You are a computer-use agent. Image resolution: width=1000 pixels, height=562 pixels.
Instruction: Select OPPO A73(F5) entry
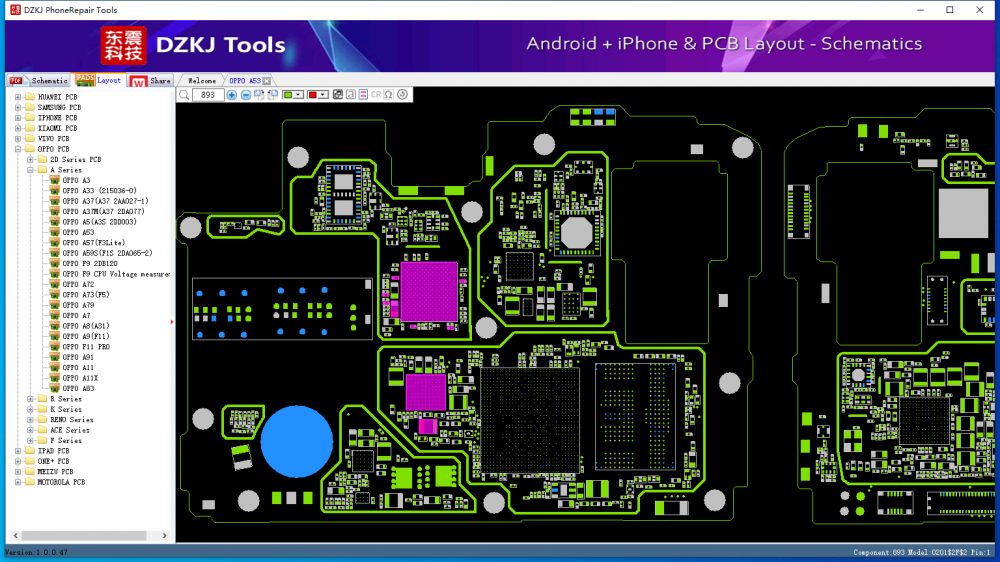click(86, 295)
